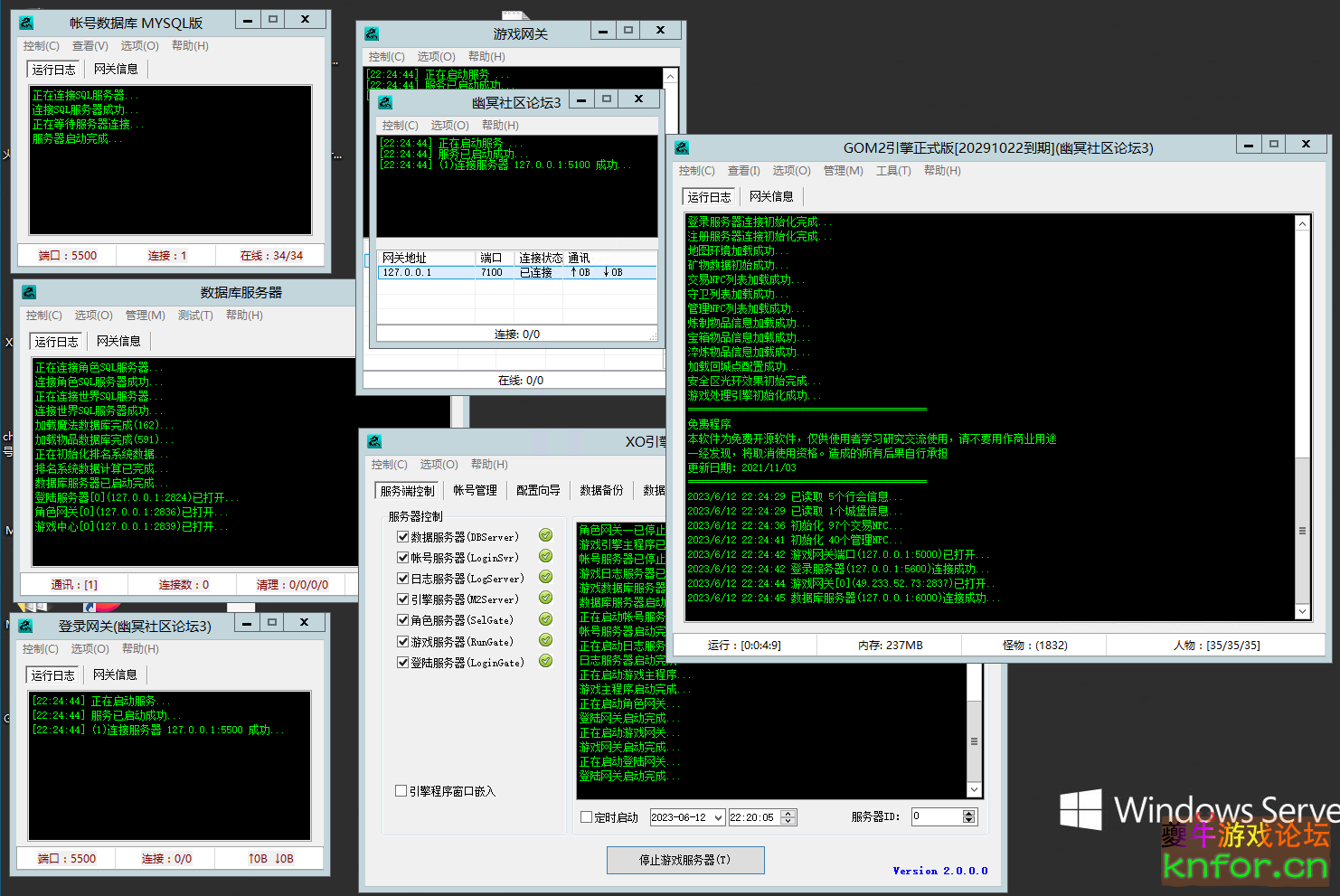Click the 数据库服务器 window title icon
Image resolution: width=1340 pixels, height=896 pixels.
click(29, 292)
